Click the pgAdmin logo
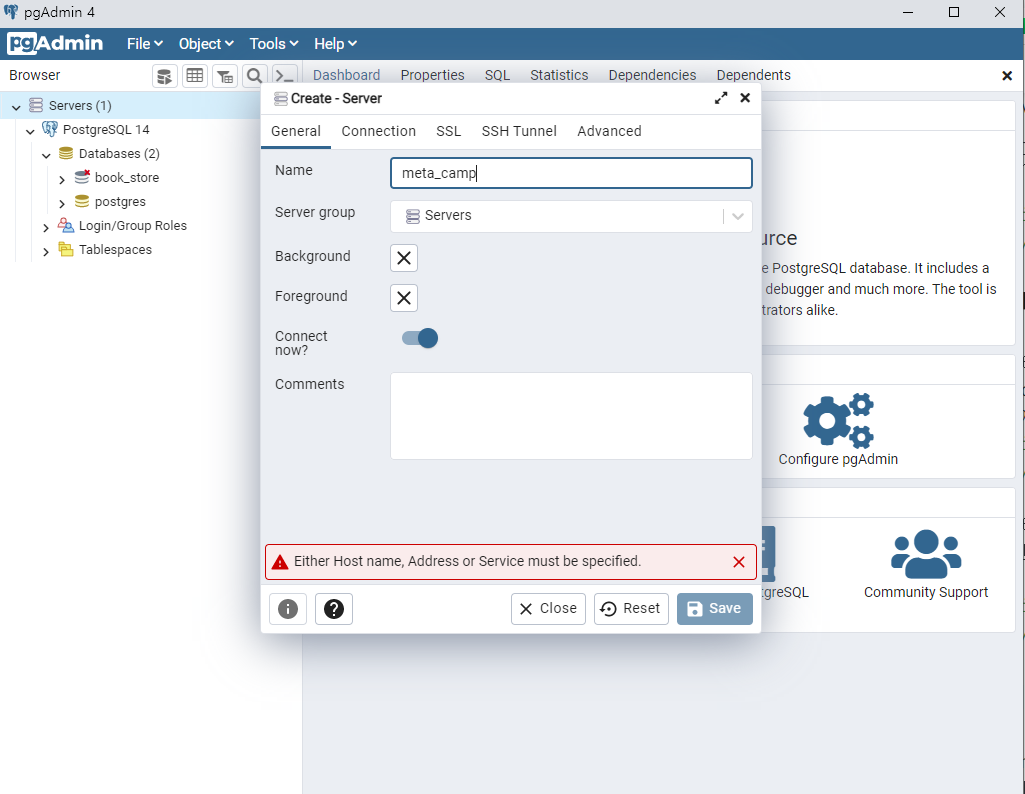Image resolution: width=1025 pixels, height=794 pixels. 55,43
